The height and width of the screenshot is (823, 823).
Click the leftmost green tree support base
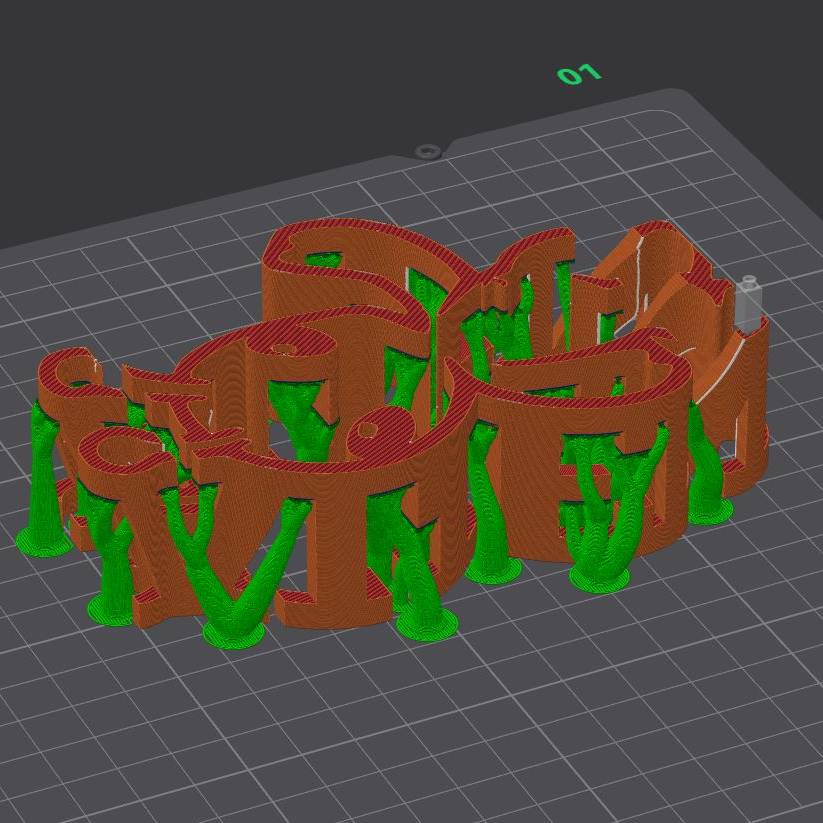[x=43, y=540]
